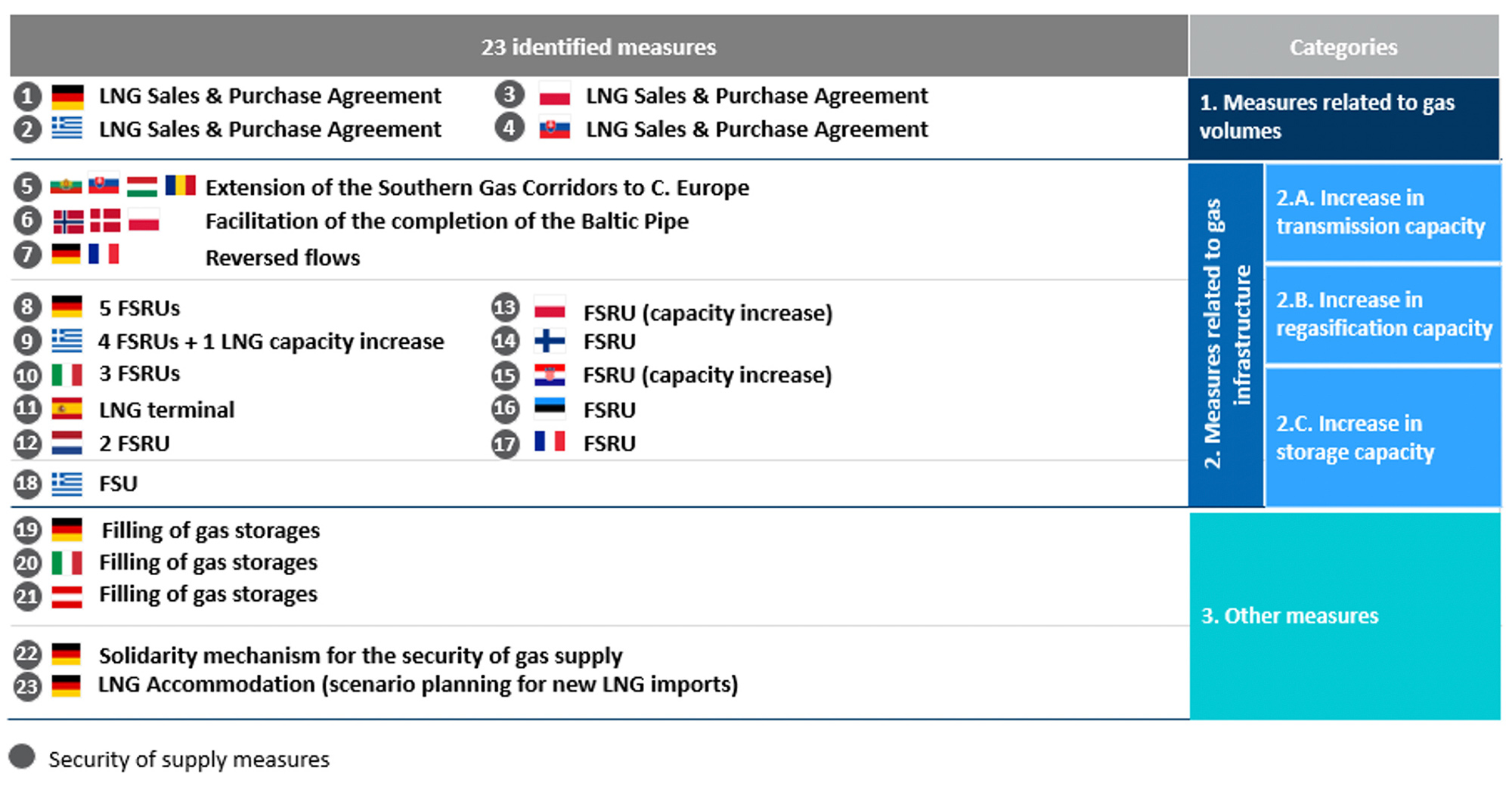Viewport: 1512px width, 786px height.
Task: Click the Norwegian flag in Baltic Pipe row
Action: click(68, 221)
